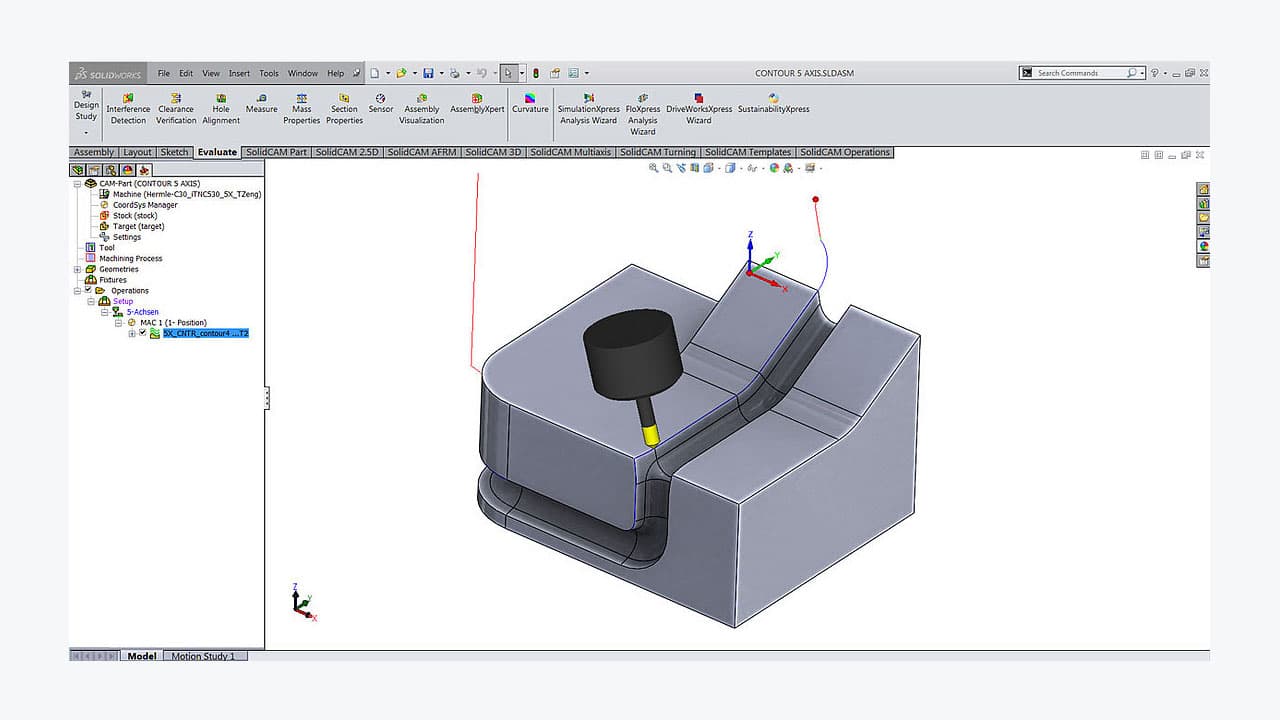Viewport: 1280px width, 720px height.
Task: Expand the Geometries tree node
Action: tap(78, 269)
